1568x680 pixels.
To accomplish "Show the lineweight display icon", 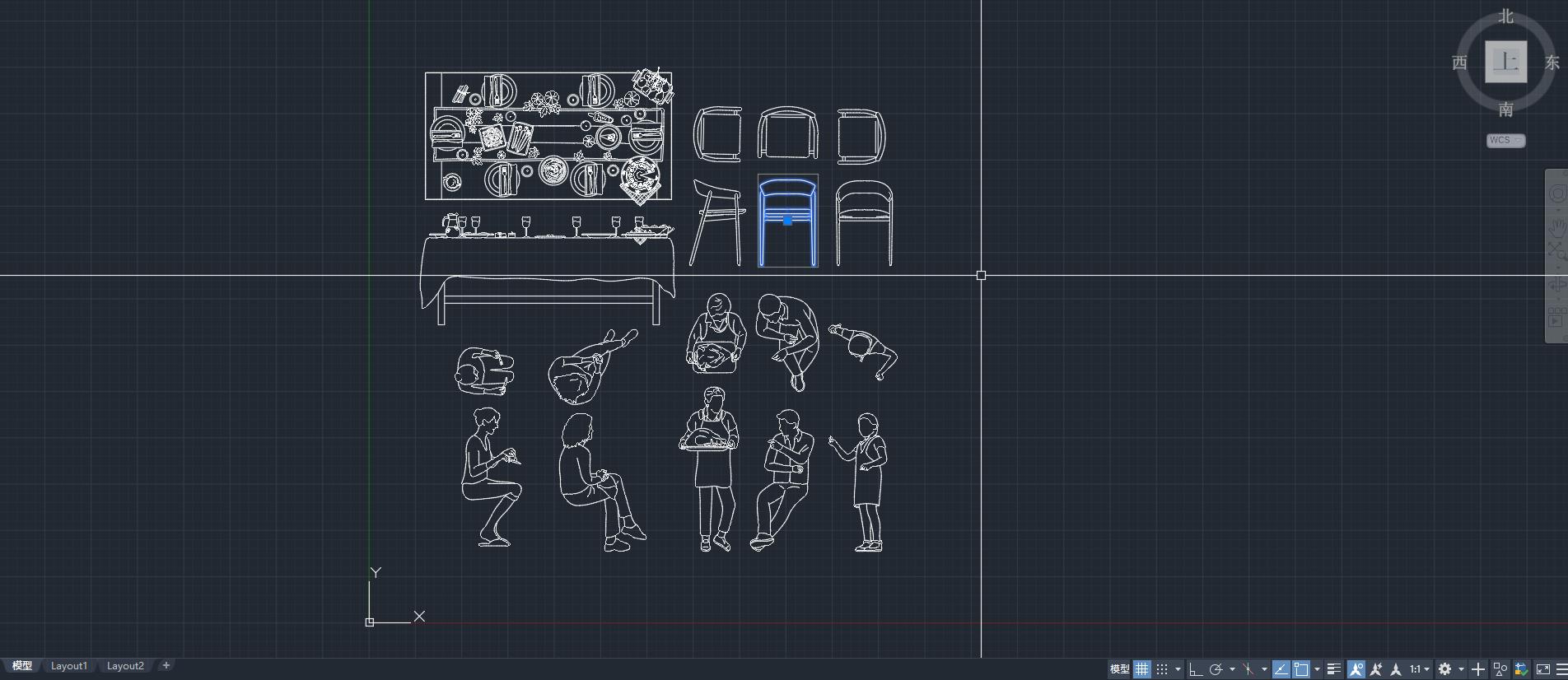I will point(1334,669).
